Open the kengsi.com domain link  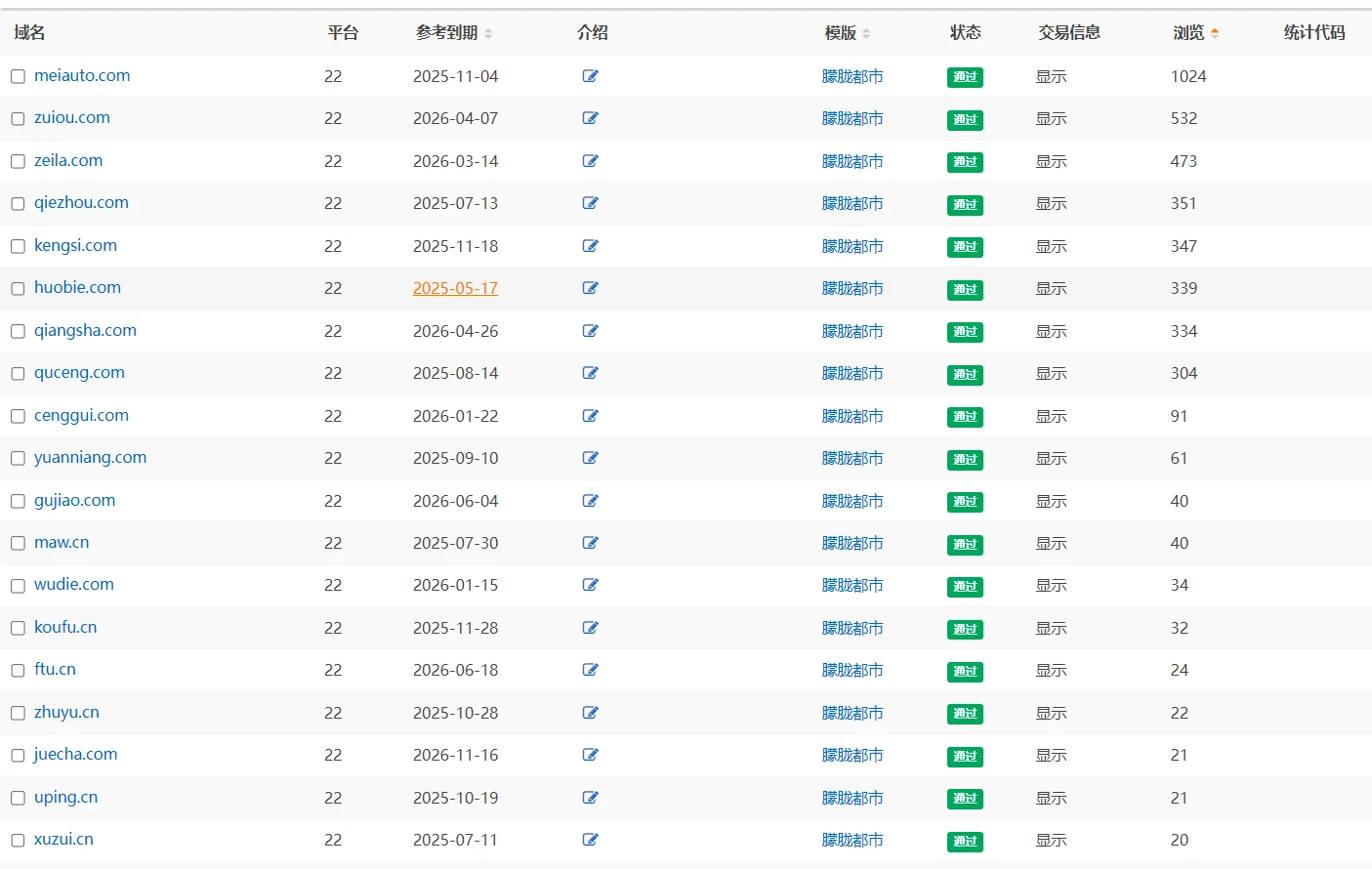75,246
